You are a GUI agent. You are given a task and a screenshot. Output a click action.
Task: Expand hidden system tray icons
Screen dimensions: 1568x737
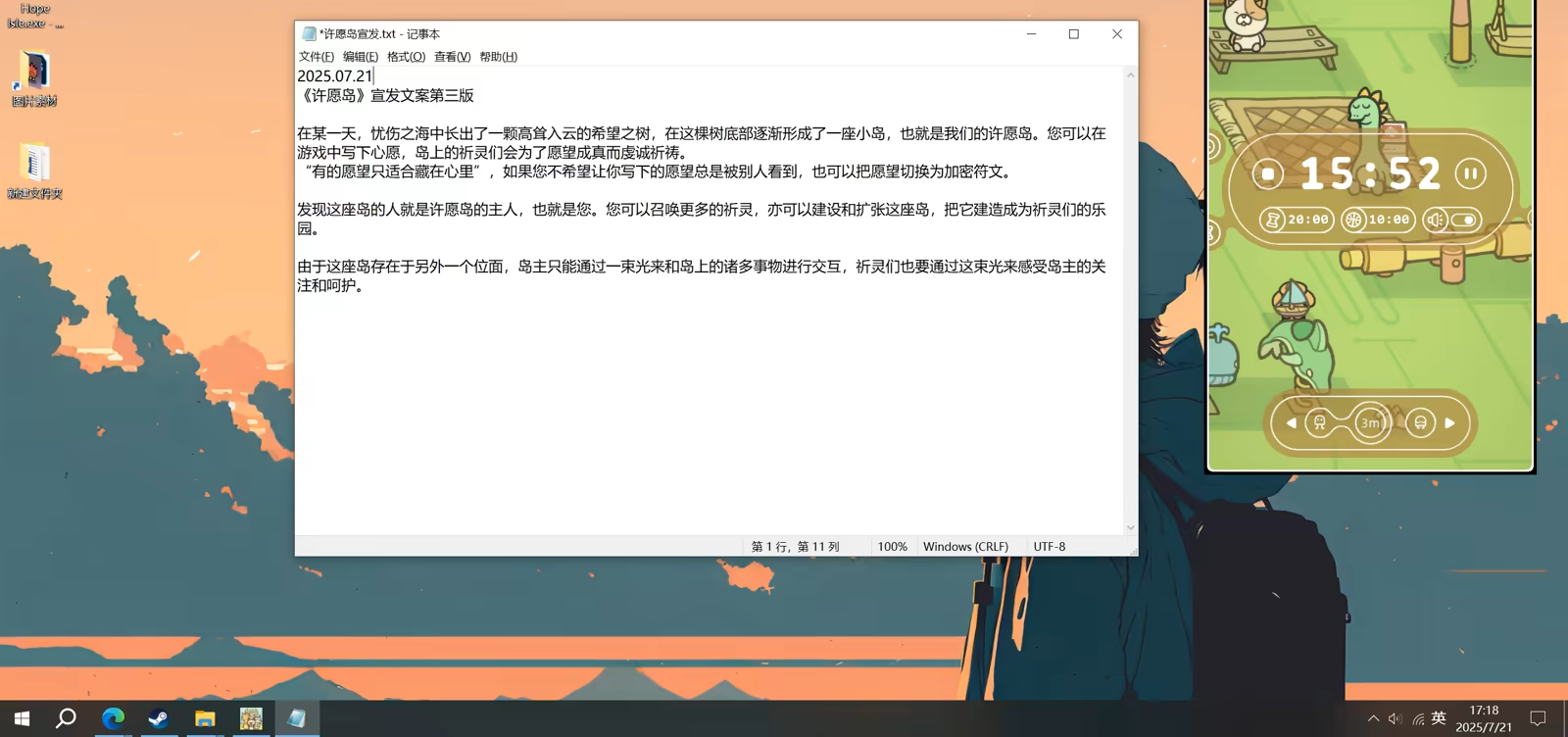click(x=1373, y=718)
